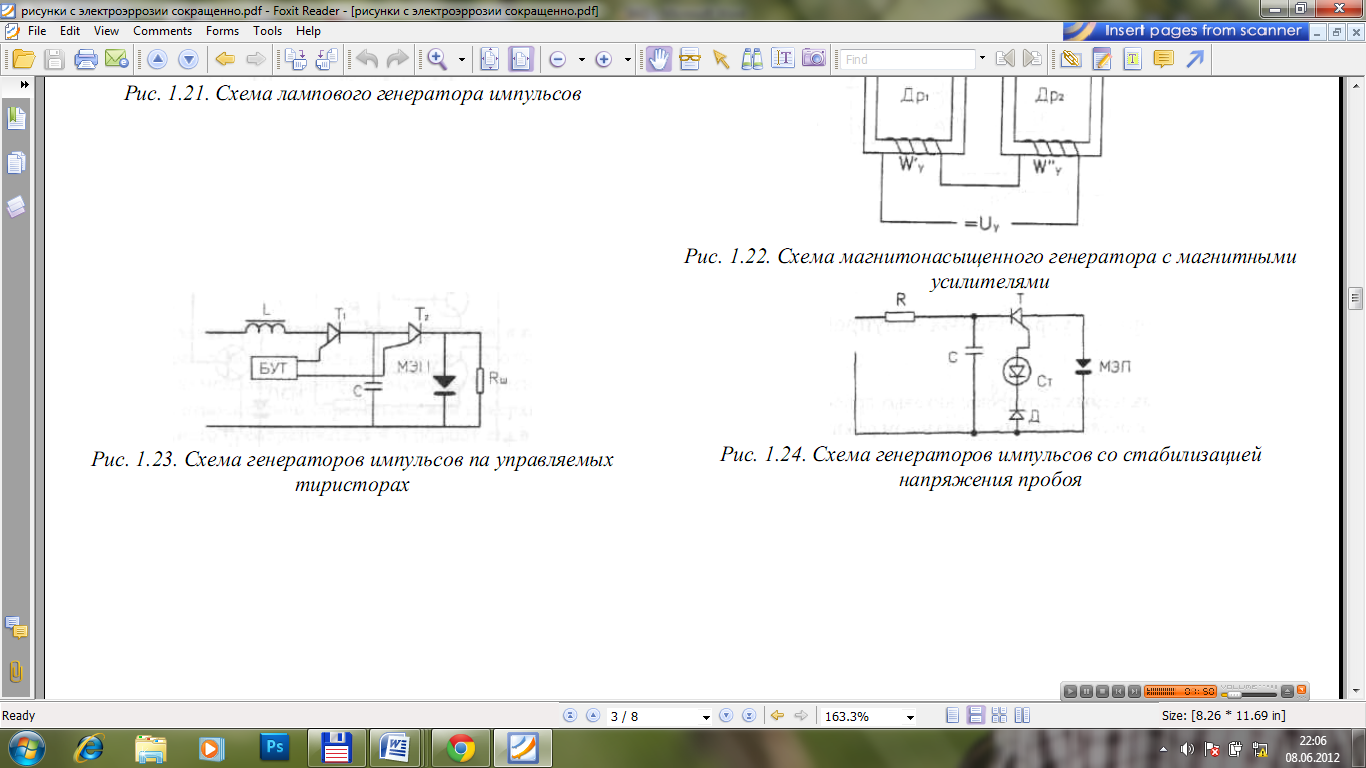Screen dimensions: 1366x768
Task: Jump to last page in status bar
Action: pos(748,716)
